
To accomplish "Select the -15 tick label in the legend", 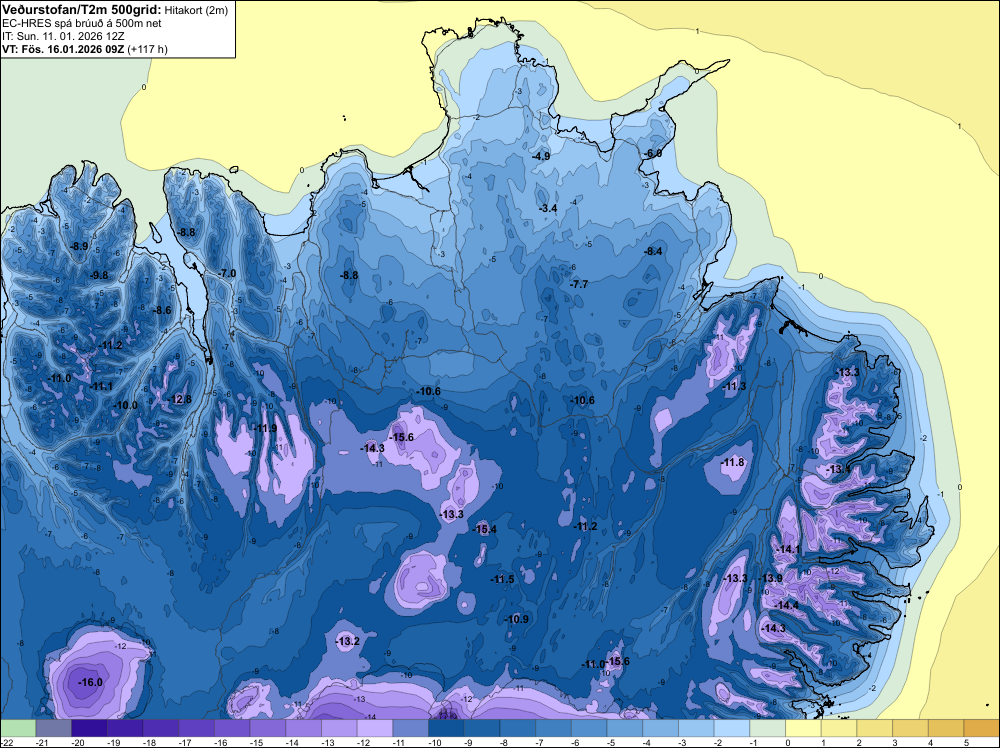I will [x=256, y=742].
